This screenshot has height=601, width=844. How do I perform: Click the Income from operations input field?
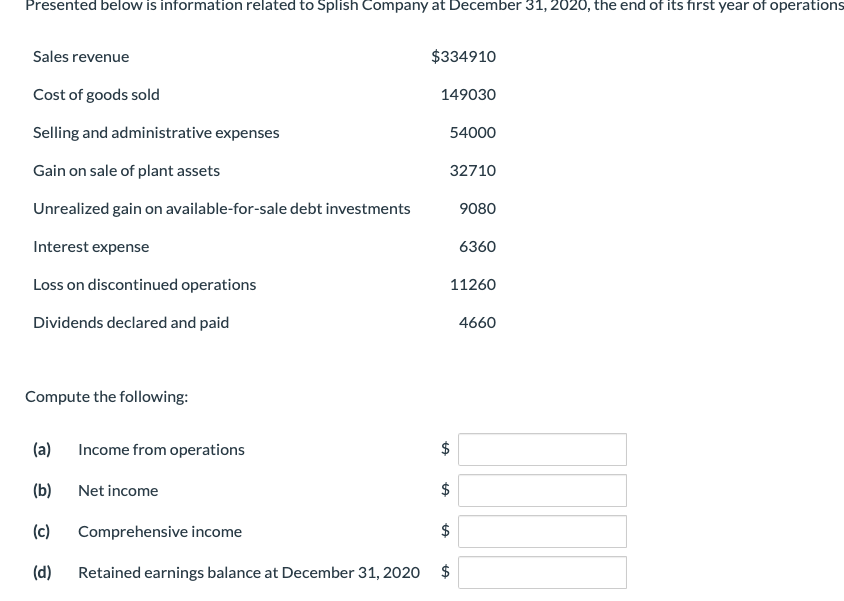click(541, 449)
